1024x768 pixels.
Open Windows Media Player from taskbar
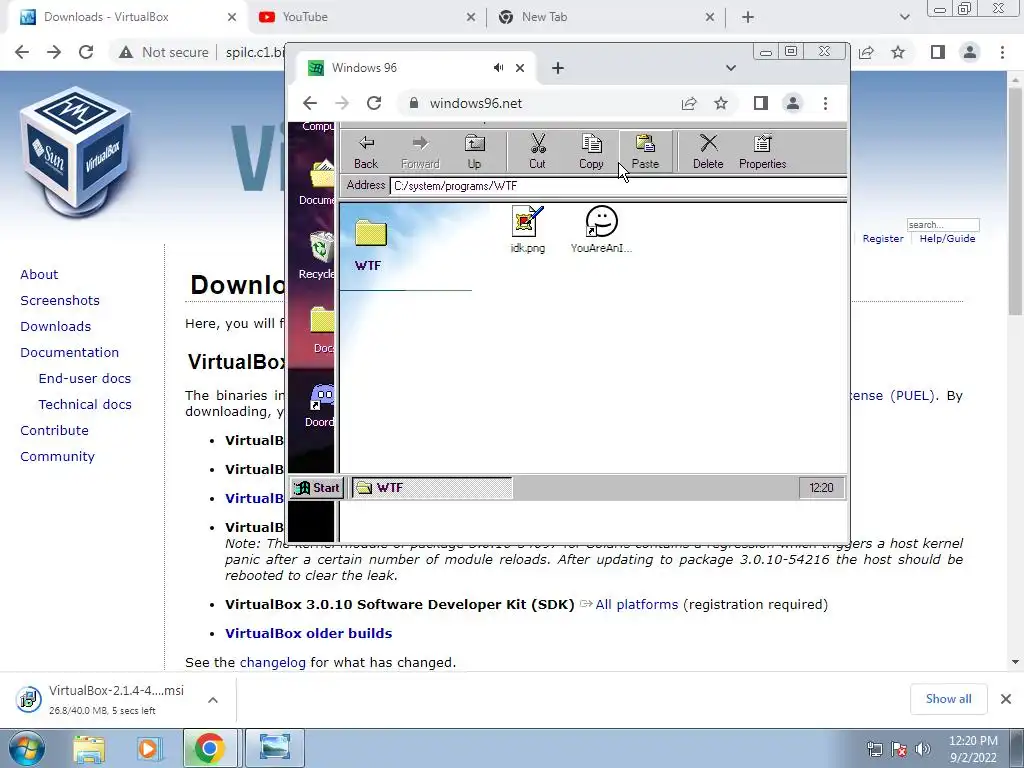[x=148, y=748]
